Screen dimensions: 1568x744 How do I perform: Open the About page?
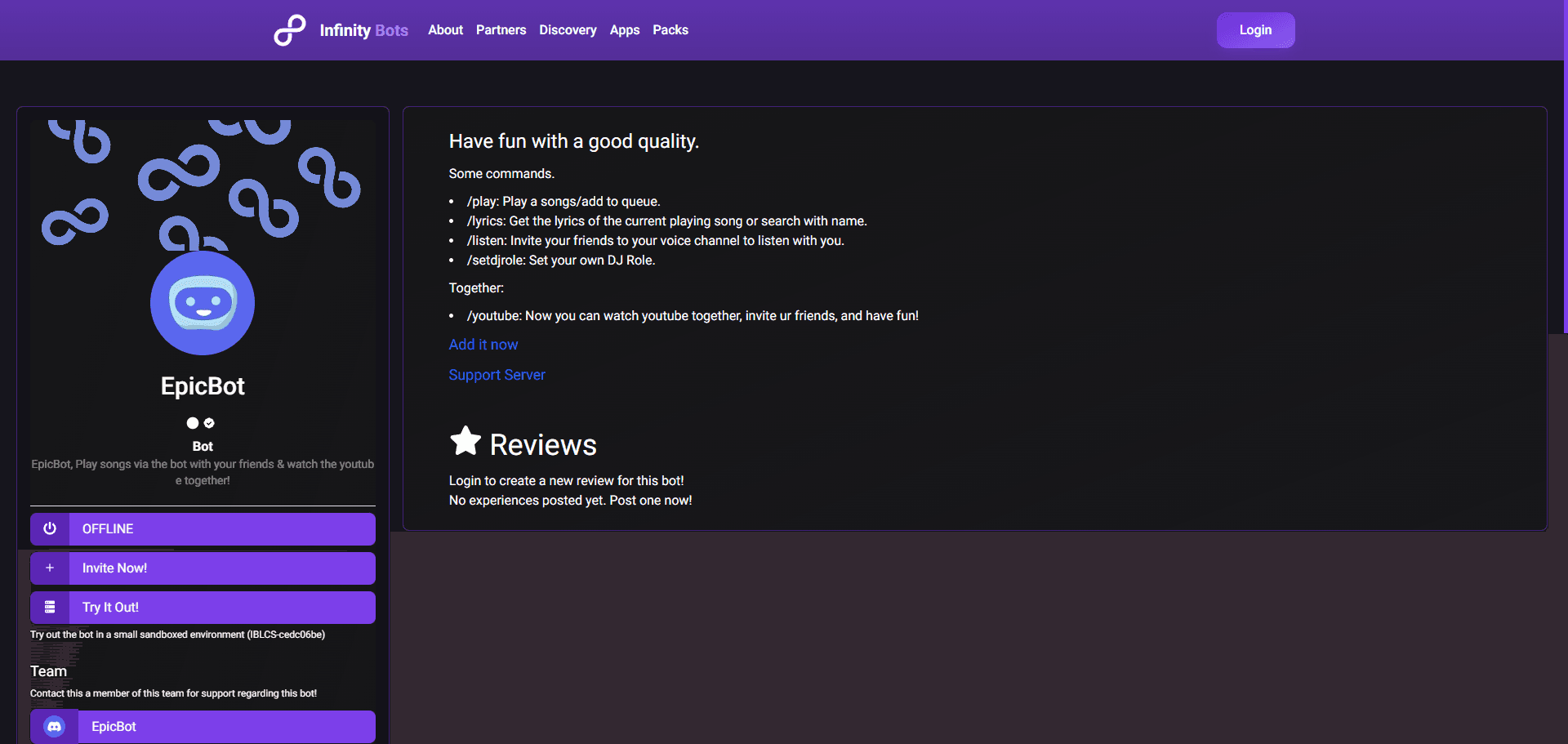point(445,30)
